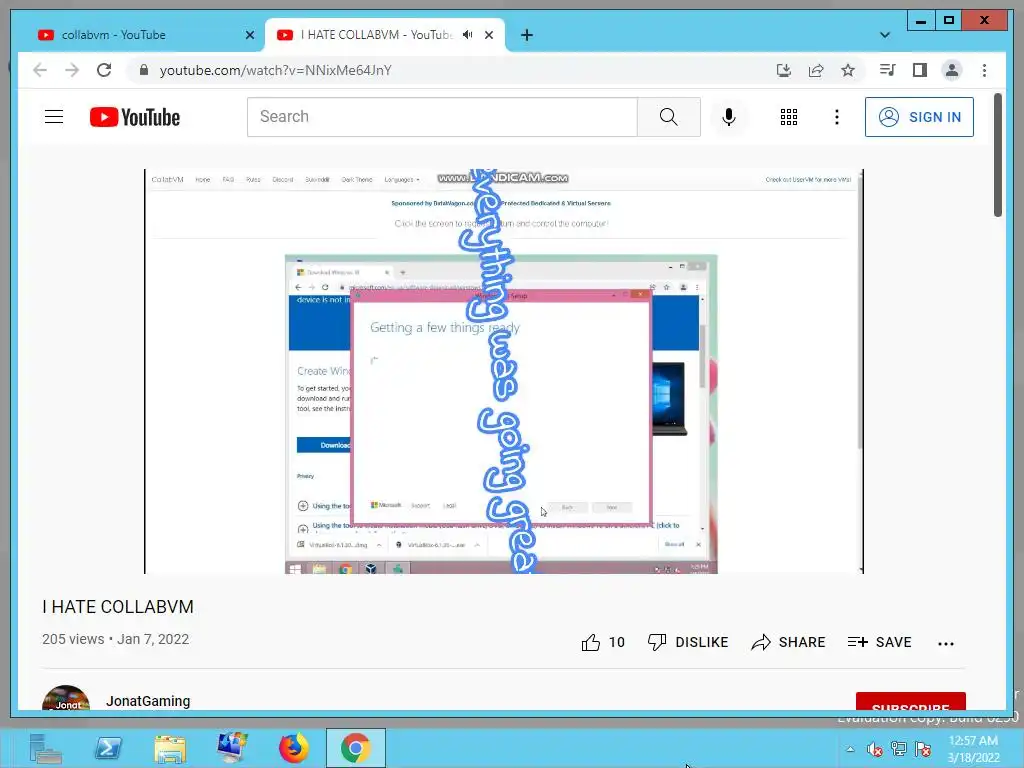Expand the tab search chevron
This screenshot has width=1024, height=768.
tap(885, 35)
